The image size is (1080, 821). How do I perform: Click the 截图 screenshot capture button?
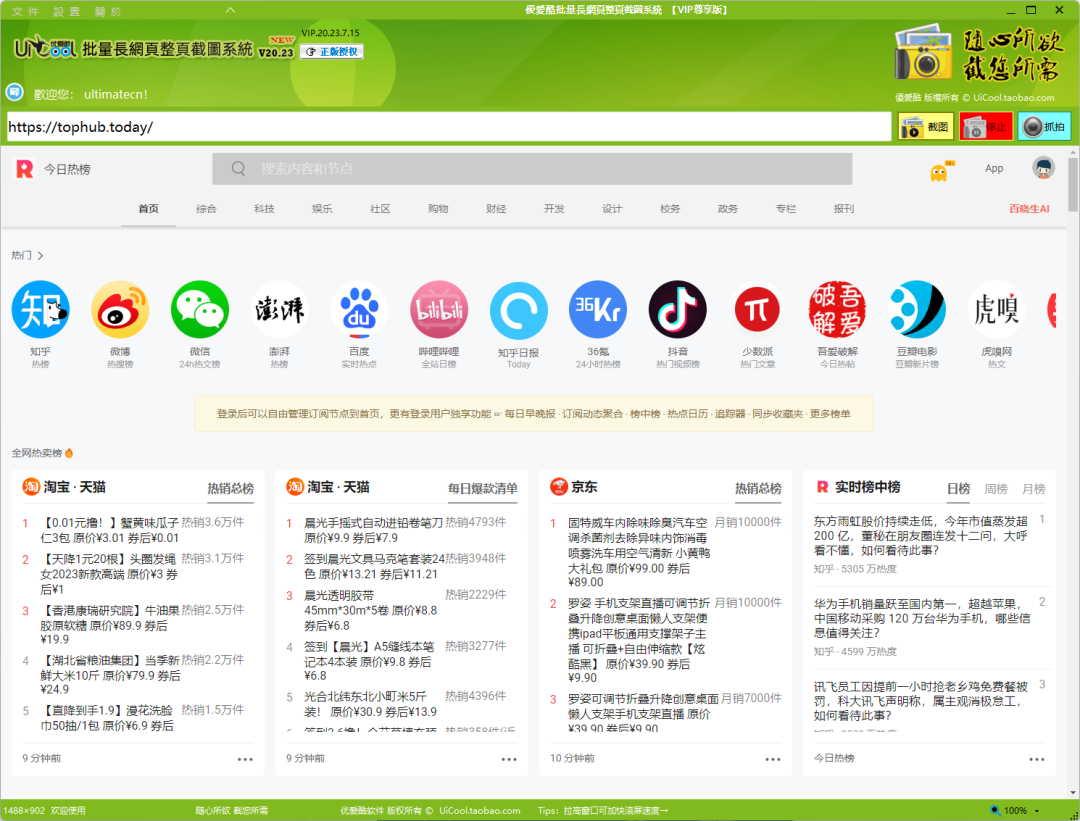925,127
